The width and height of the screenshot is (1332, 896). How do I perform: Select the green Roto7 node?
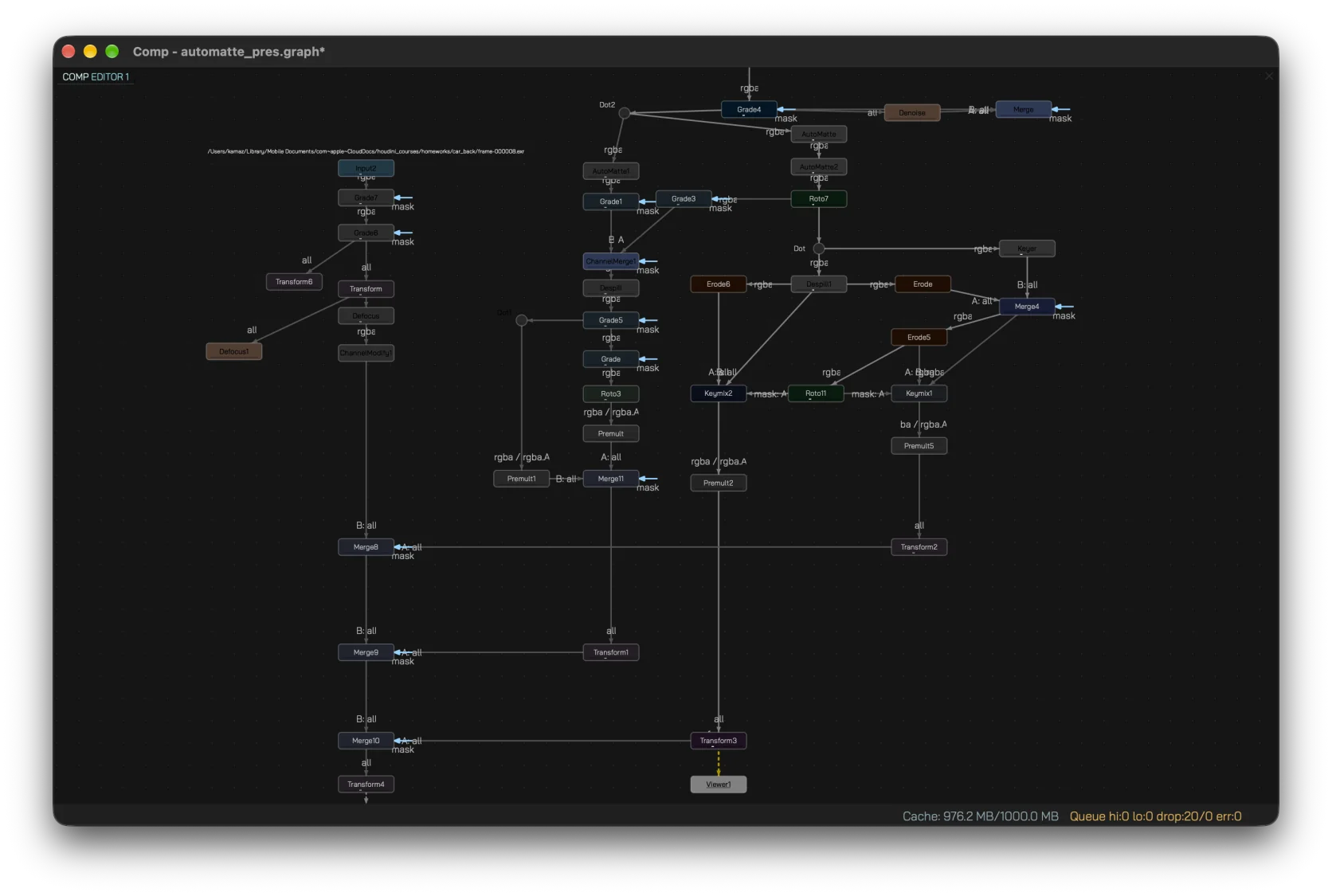(819, 199)
